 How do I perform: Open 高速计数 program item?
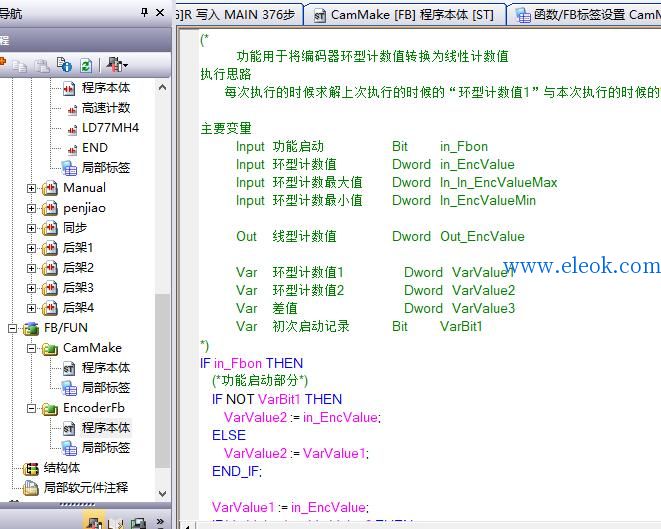pyautogui.click(x=106, y=108)
